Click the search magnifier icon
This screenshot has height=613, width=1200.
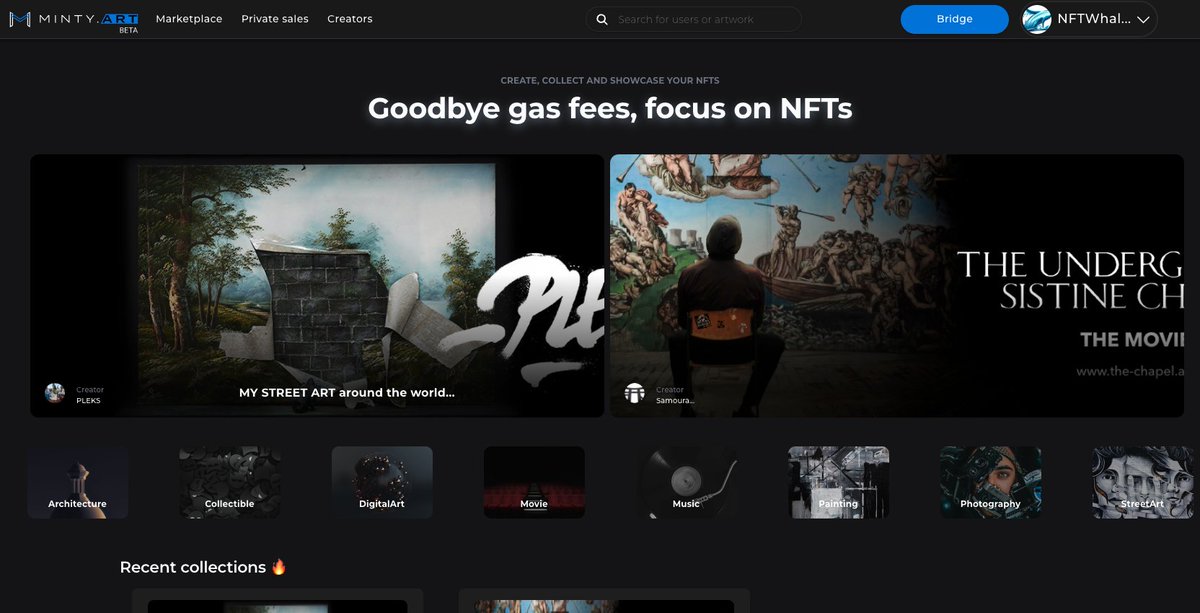602,19
